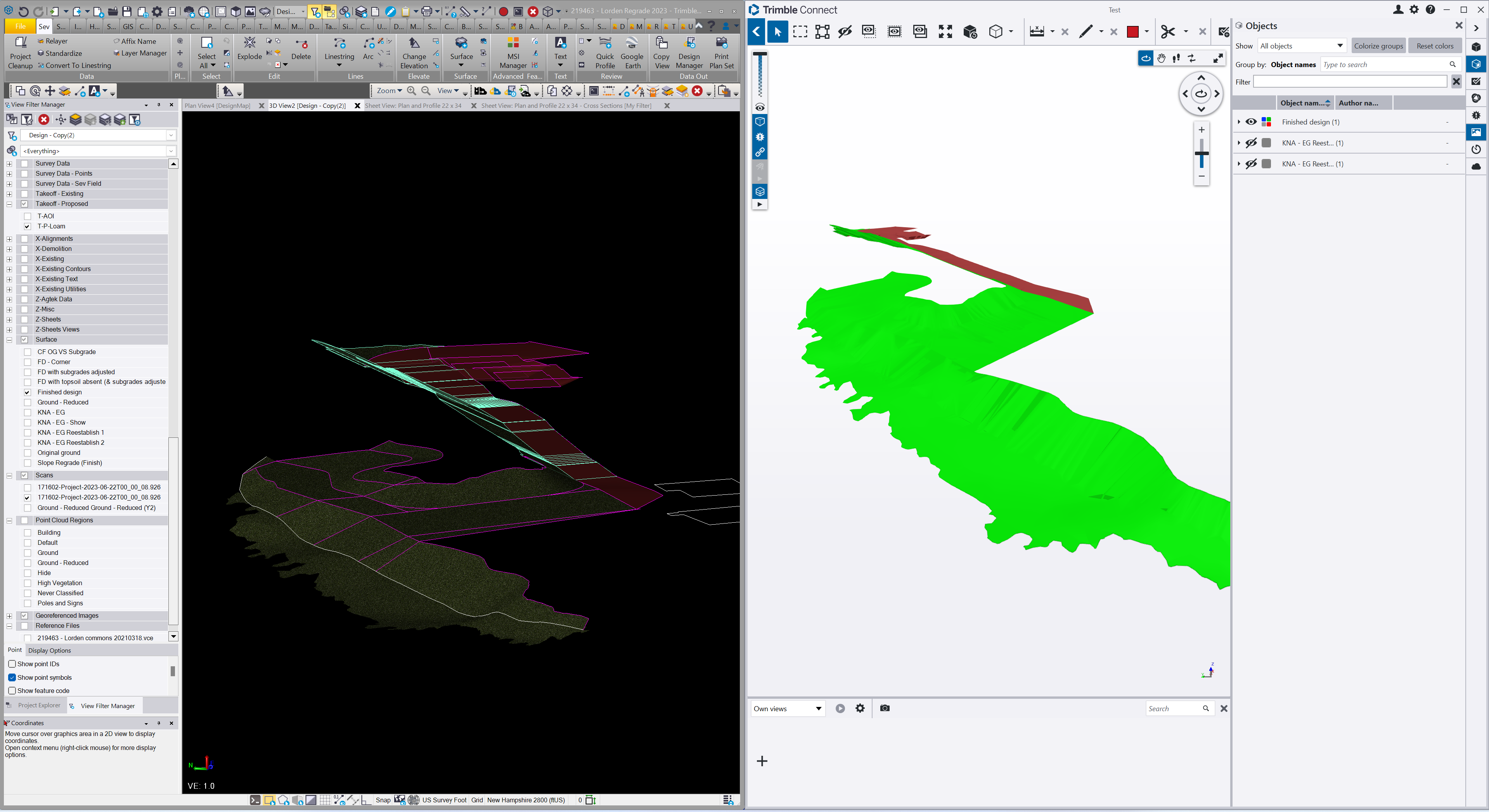
Task: Click the Colorize groups button
Action: point(1378,46)
